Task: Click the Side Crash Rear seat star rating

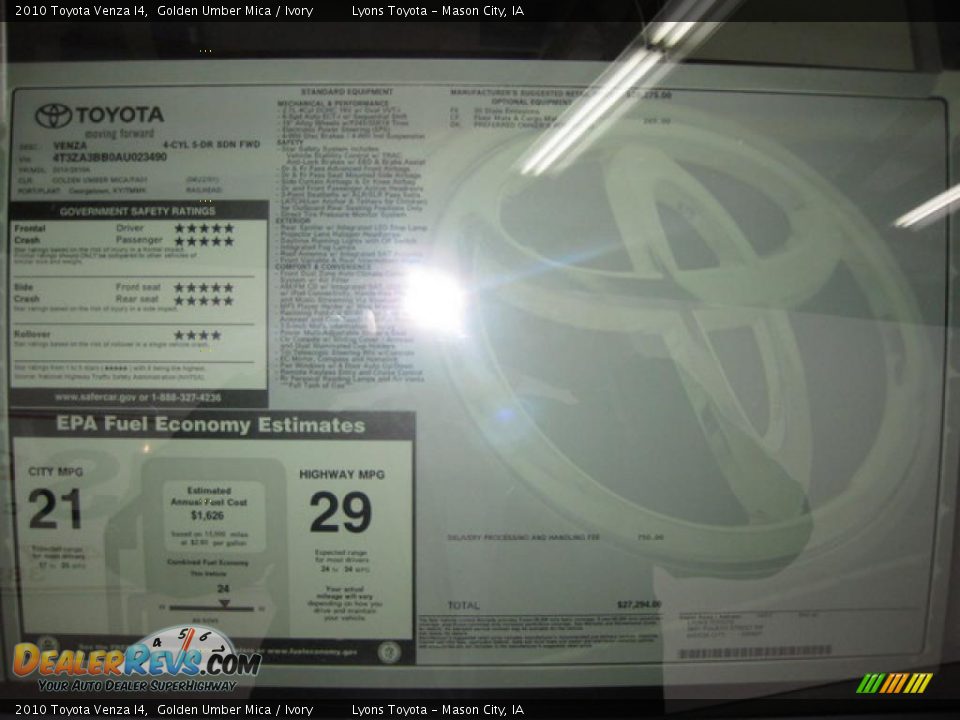Action: (x=204, y=301)
